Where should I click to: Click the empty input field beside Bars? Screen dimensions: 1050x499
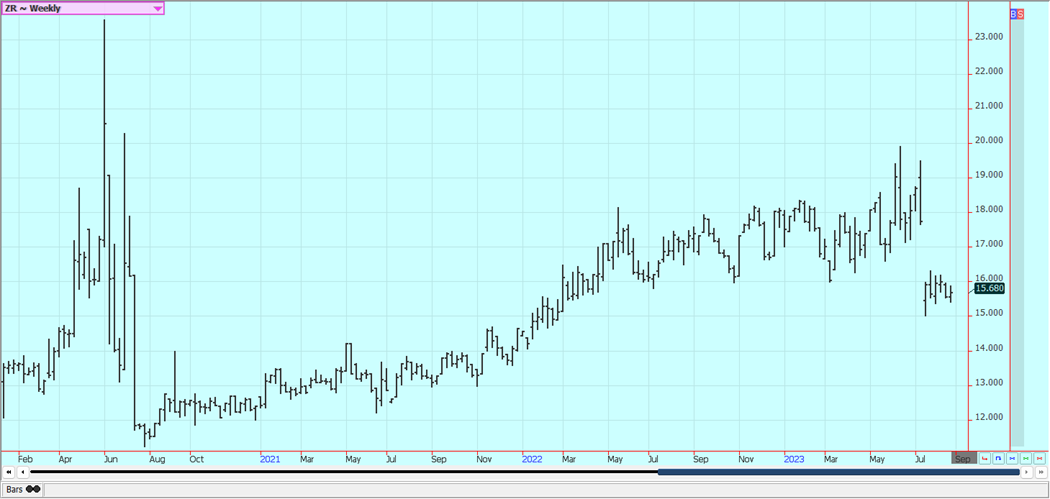546,490
